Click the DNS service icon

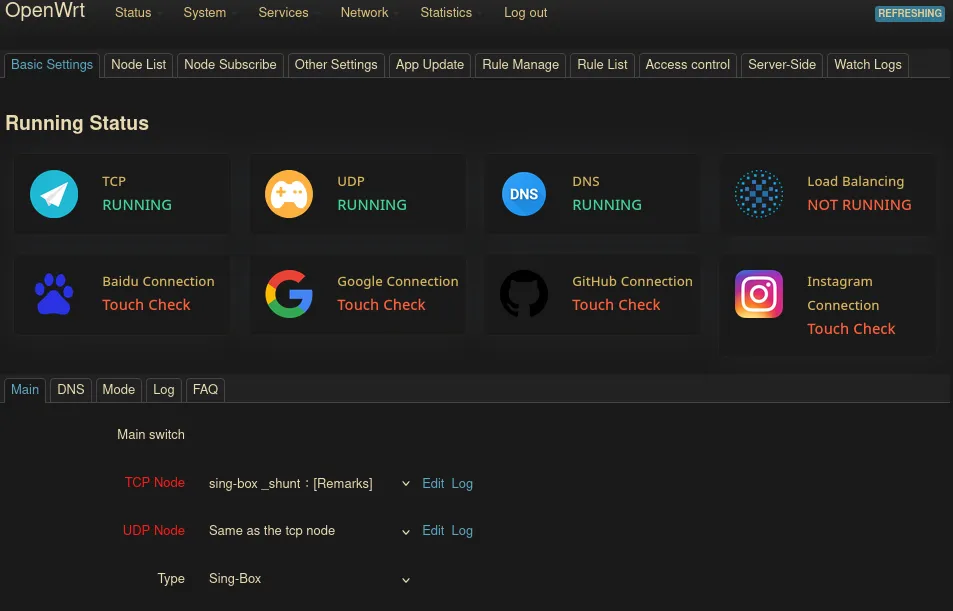[x=524, y=193]
